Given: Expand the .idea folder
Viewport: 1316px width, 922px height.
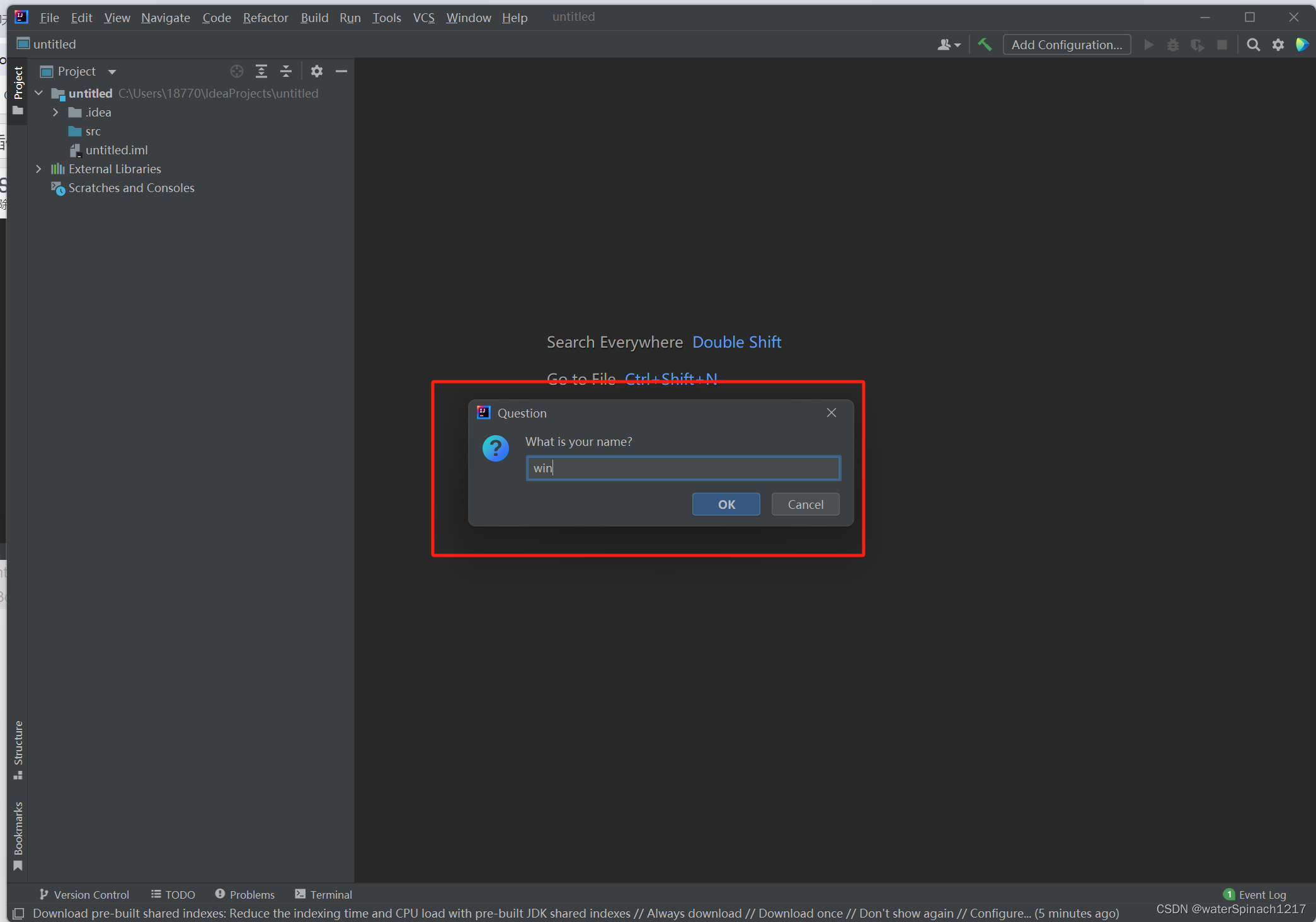Looking at the screenshot, I should pos(56,112).
